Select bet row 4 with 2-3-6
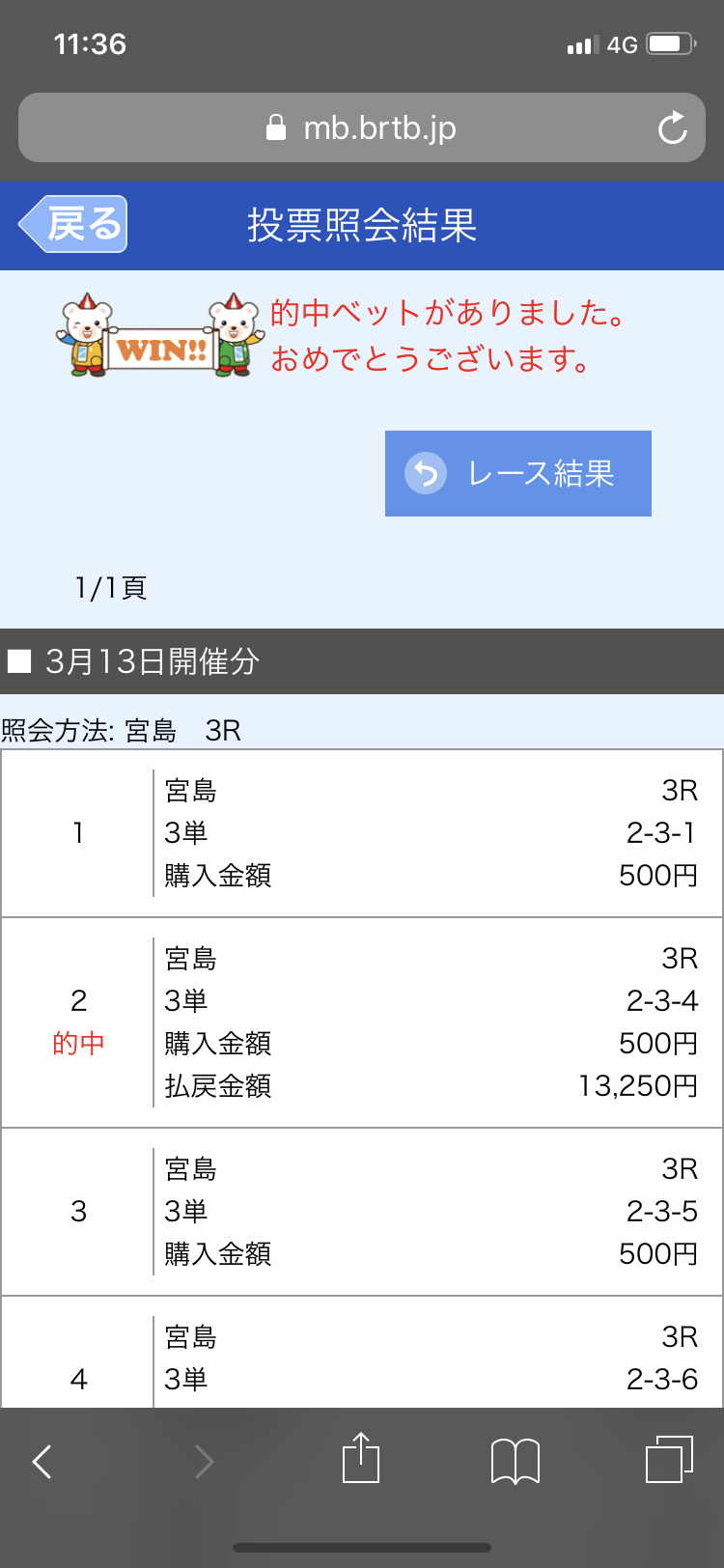Image resolution: width=724 pixels, height=1568 pixels. 362,1353
